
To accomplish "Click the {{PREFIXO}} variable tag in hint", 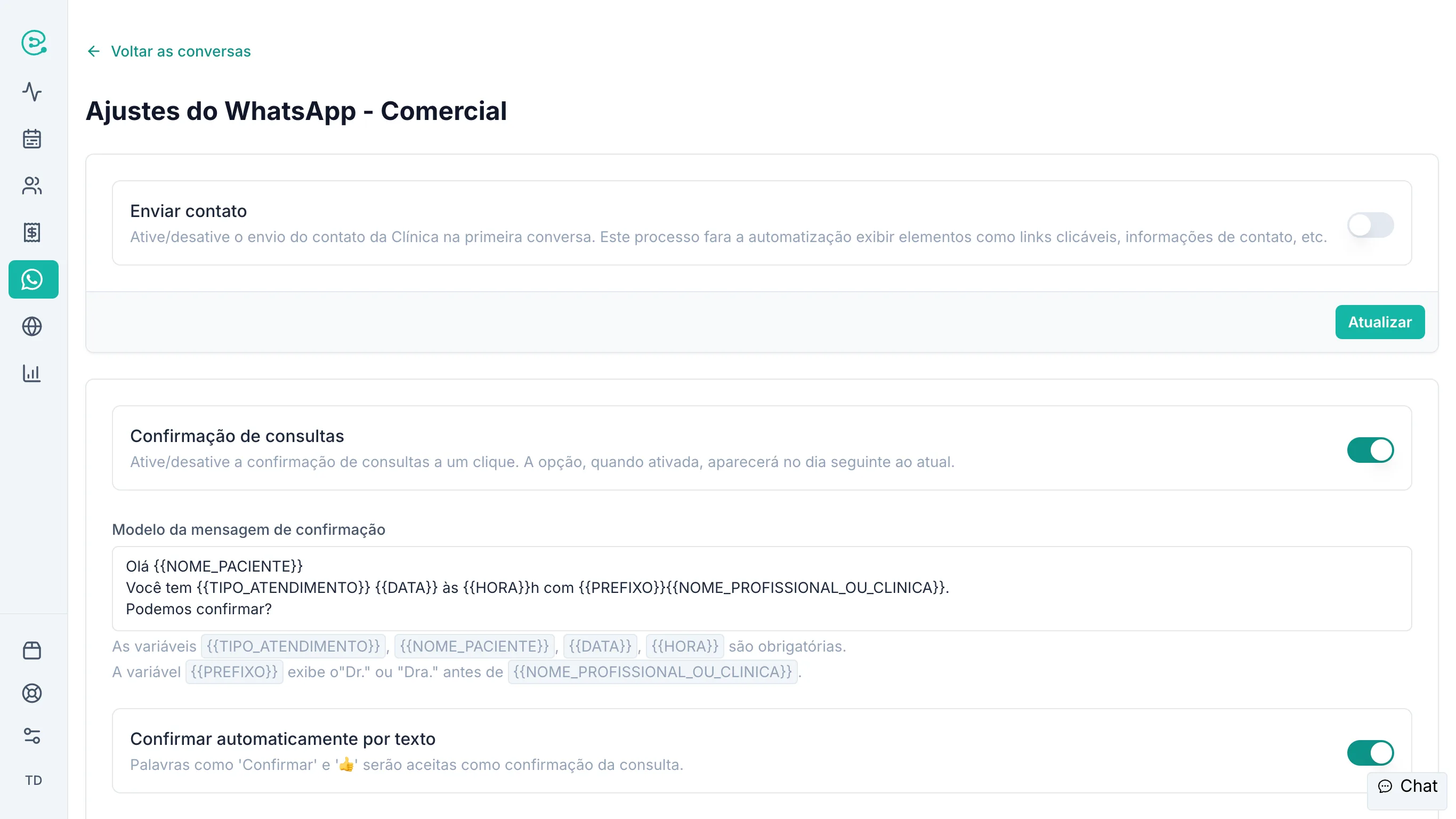I will (x=234, y=672).
